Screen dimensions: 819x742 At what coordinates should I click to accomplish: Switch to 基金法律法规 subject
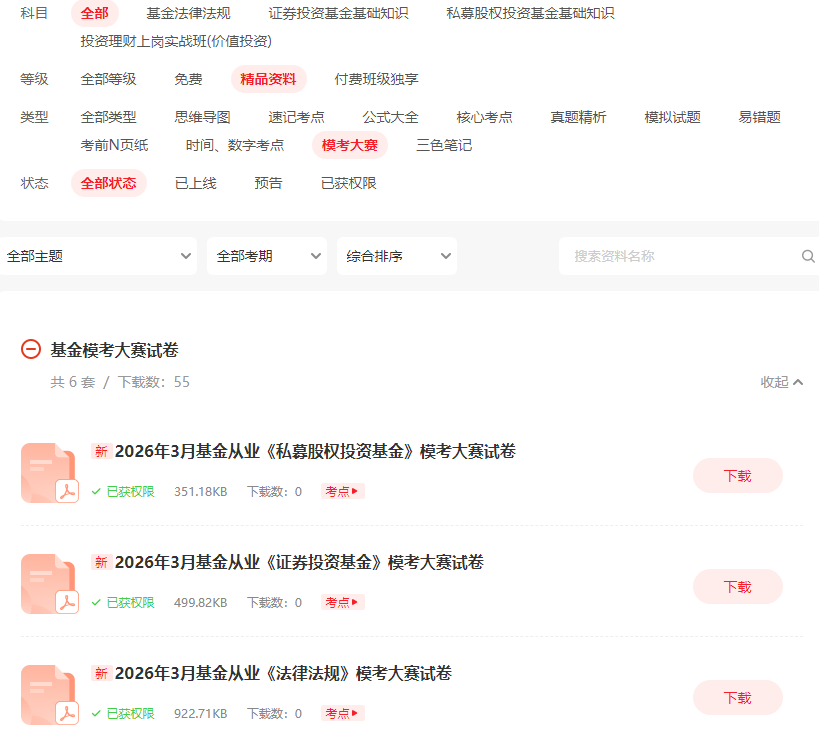188,13
